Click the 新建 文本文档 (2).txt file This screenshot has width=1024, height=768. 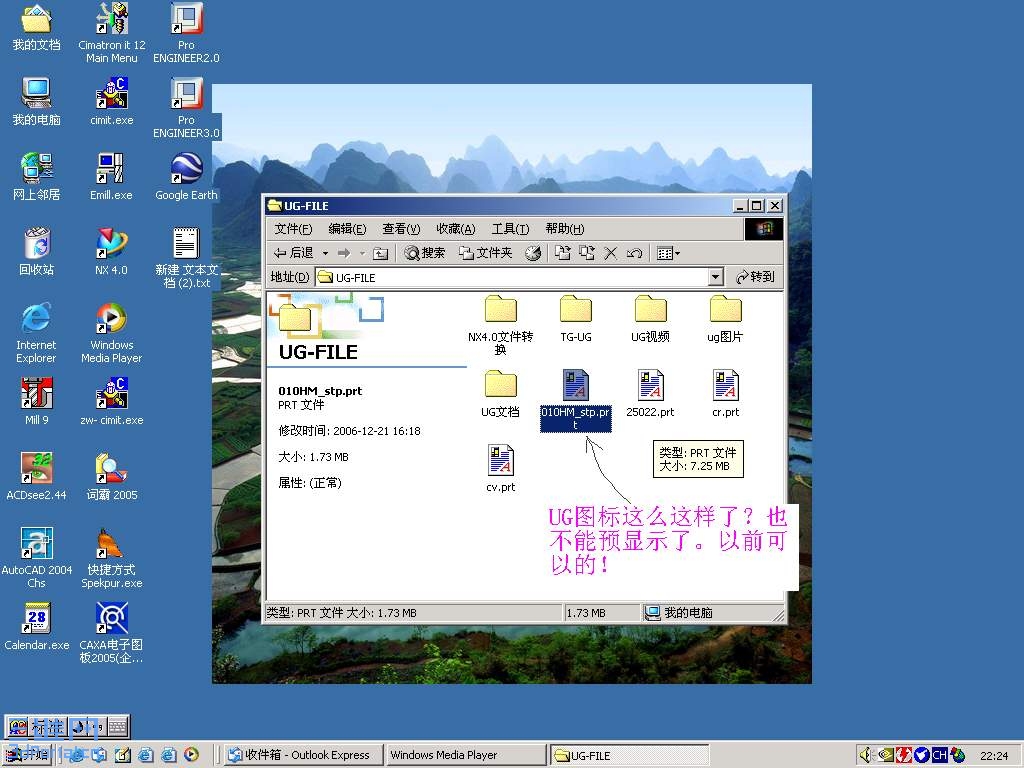(186, 258)
